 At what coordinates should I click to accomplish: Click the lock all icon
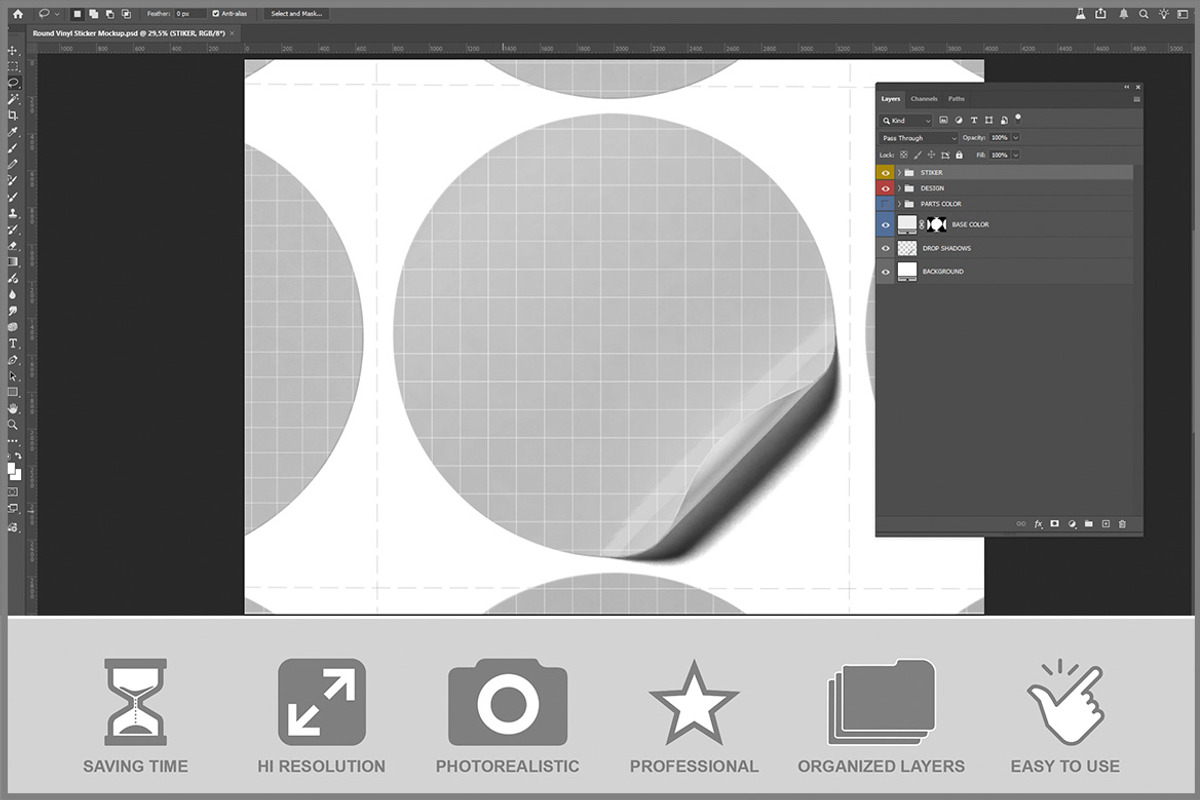959,155
